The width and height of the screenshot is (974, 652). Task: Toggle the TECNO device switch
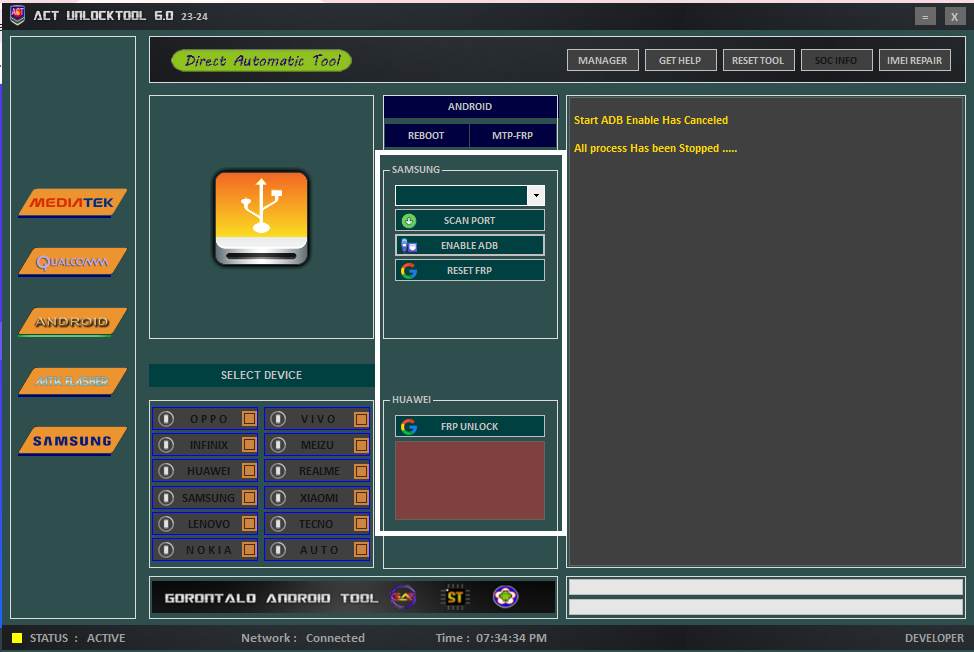pos(278,524)
